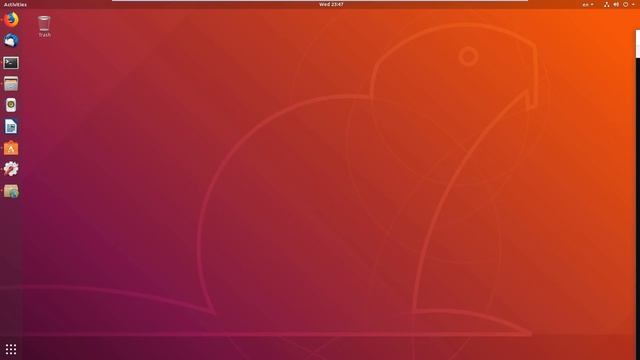The width and height of the screenshot is (640, 360).
Task: Select the Trash icon on desktop
Action: [44, 27]
